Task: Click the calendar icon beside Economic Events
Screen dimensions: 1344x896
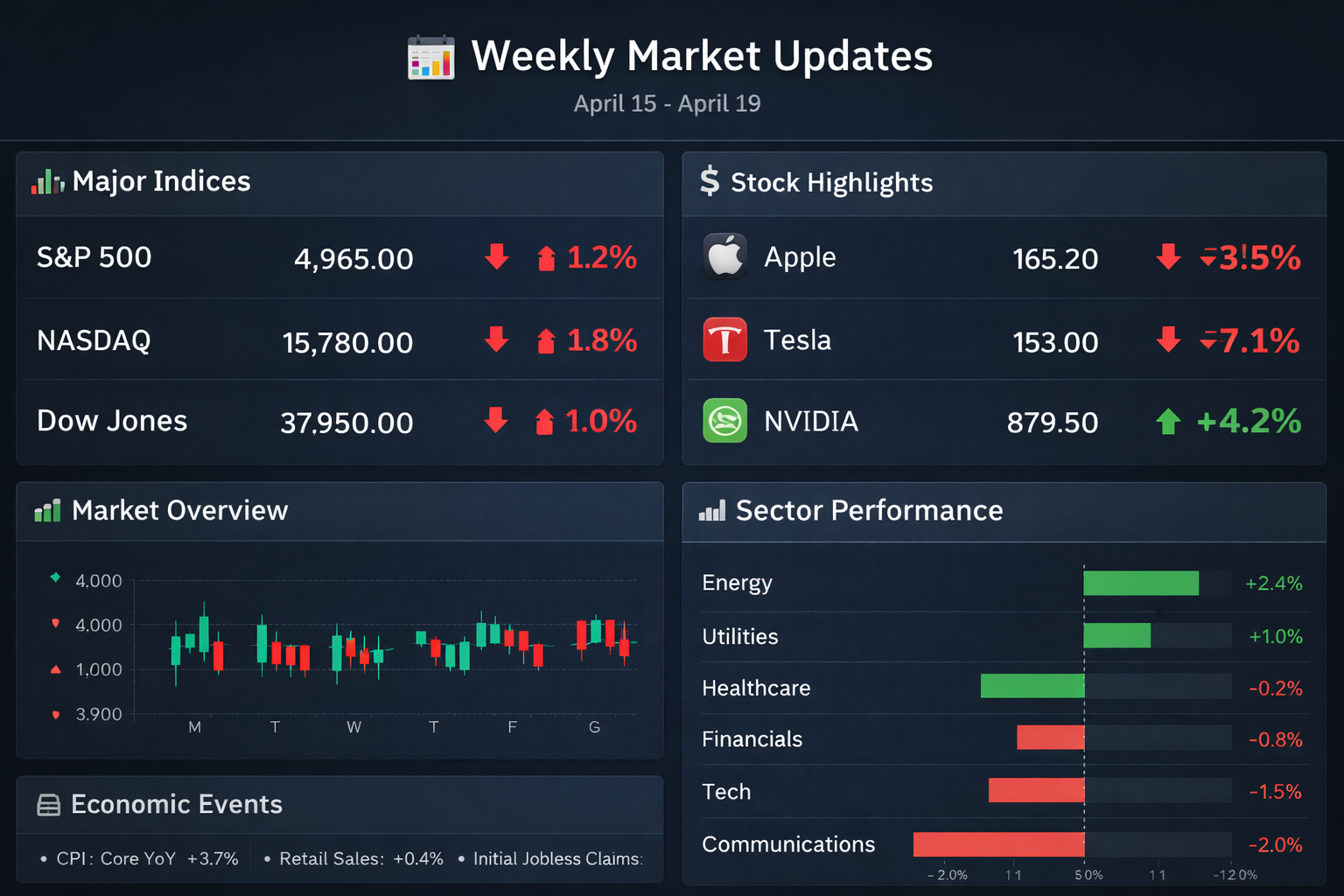Action: point(46,803)
